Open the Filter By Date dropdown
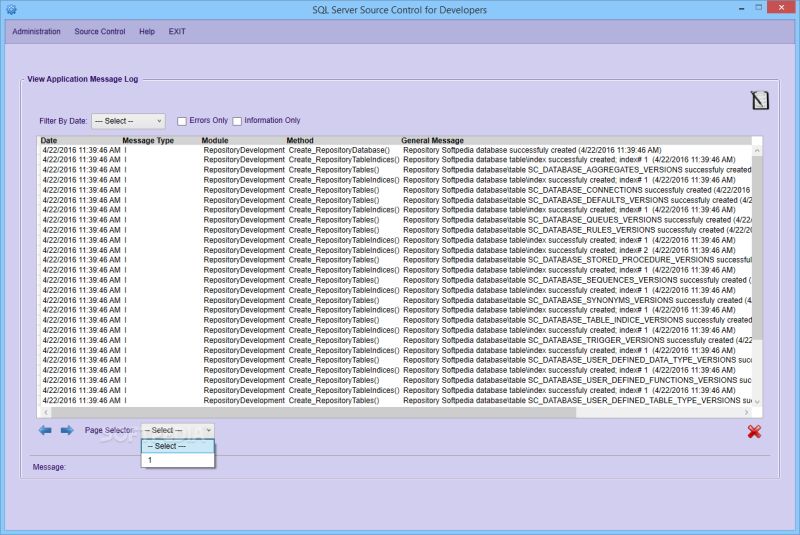Viewport: 800px width, 535px height. [x=128, y=121]
